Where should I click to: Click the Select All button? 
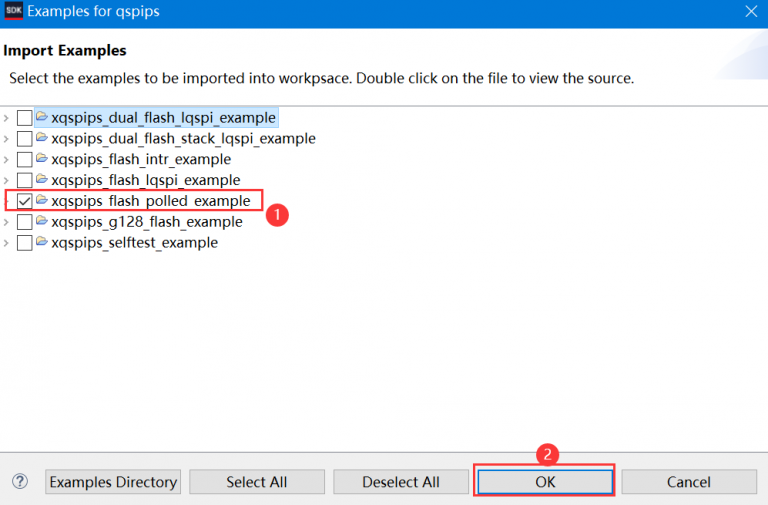[x=257, y=482]
